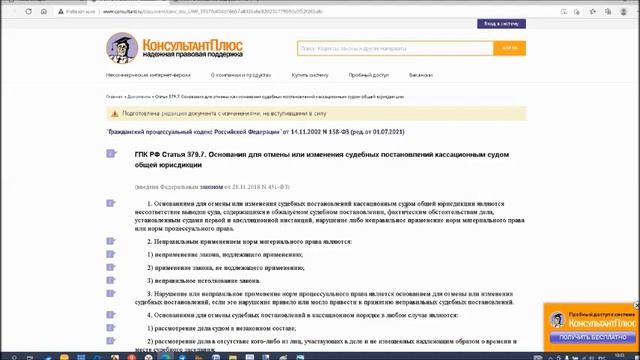Open the browser collections icon
The image size is (640, 360).
tap(608, 12)
